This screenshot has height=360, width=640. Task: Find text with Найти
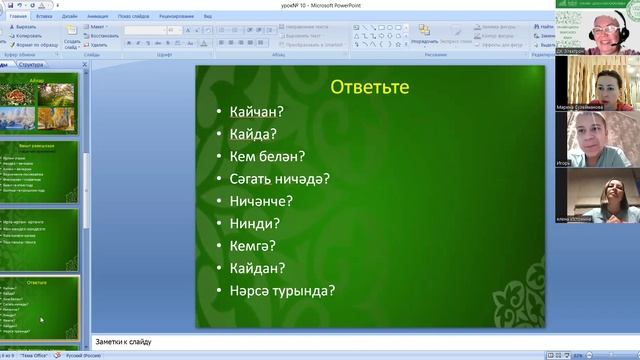[543, 27]
